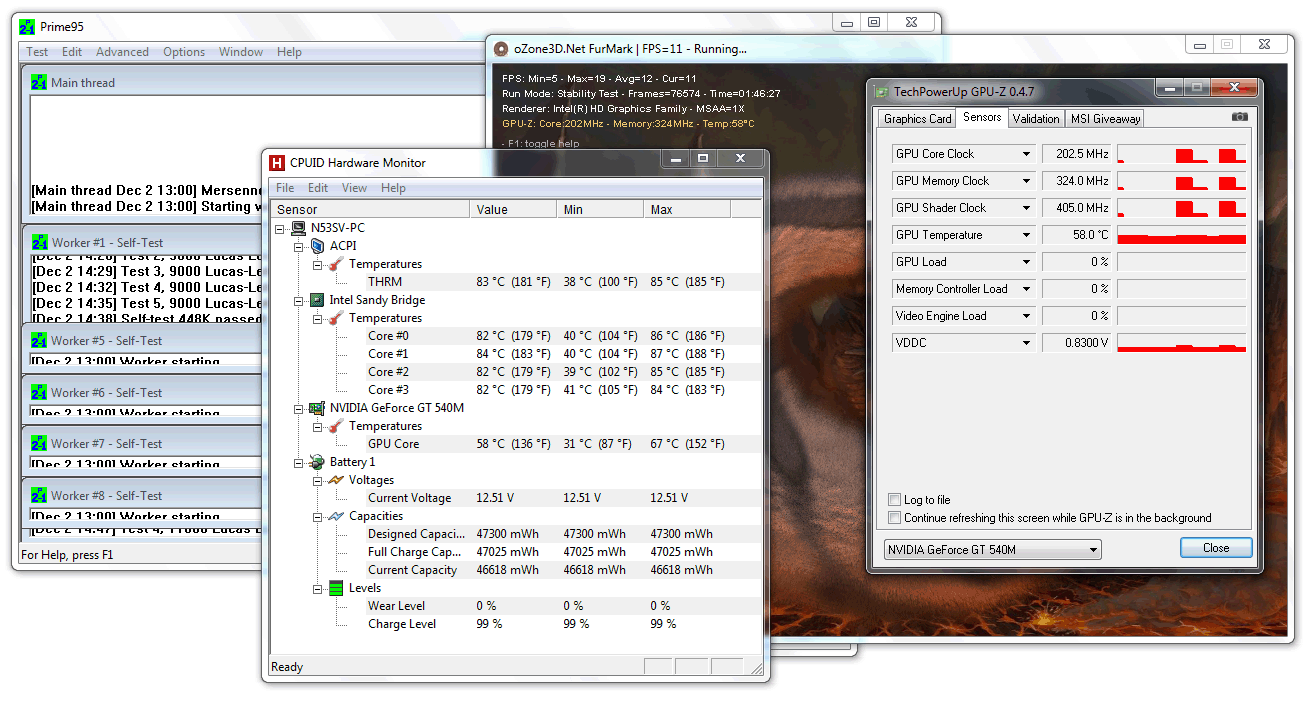The width and height of the screenshot is (1316, 702).
Task: Click the Worker #7 Self-Test window icon
Action: (x=39, y=443)
